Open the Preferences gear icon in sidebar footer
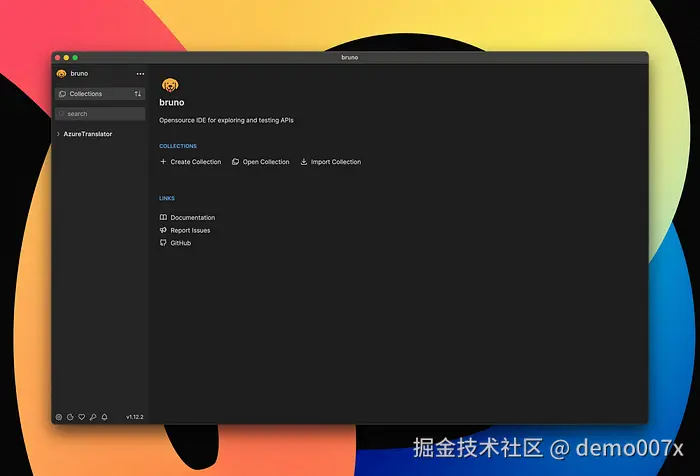This screenshot has width=700, height=476. coord(59,417)
